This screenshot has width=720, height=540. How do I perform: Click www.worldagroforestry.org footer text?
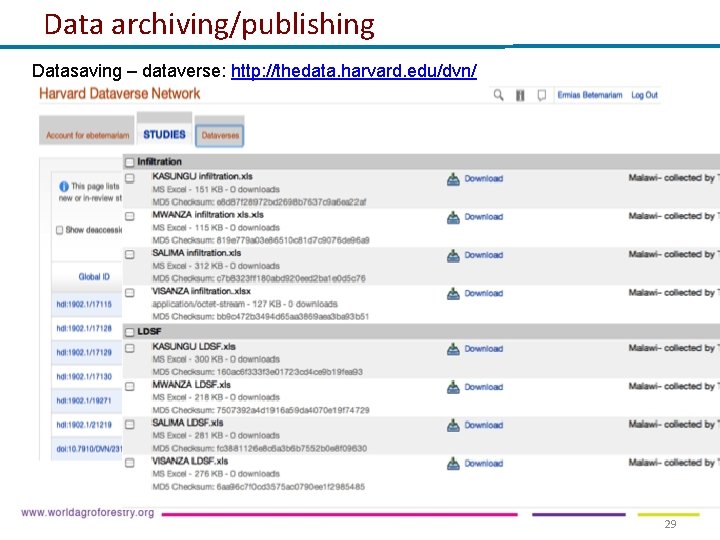(88, 513)
